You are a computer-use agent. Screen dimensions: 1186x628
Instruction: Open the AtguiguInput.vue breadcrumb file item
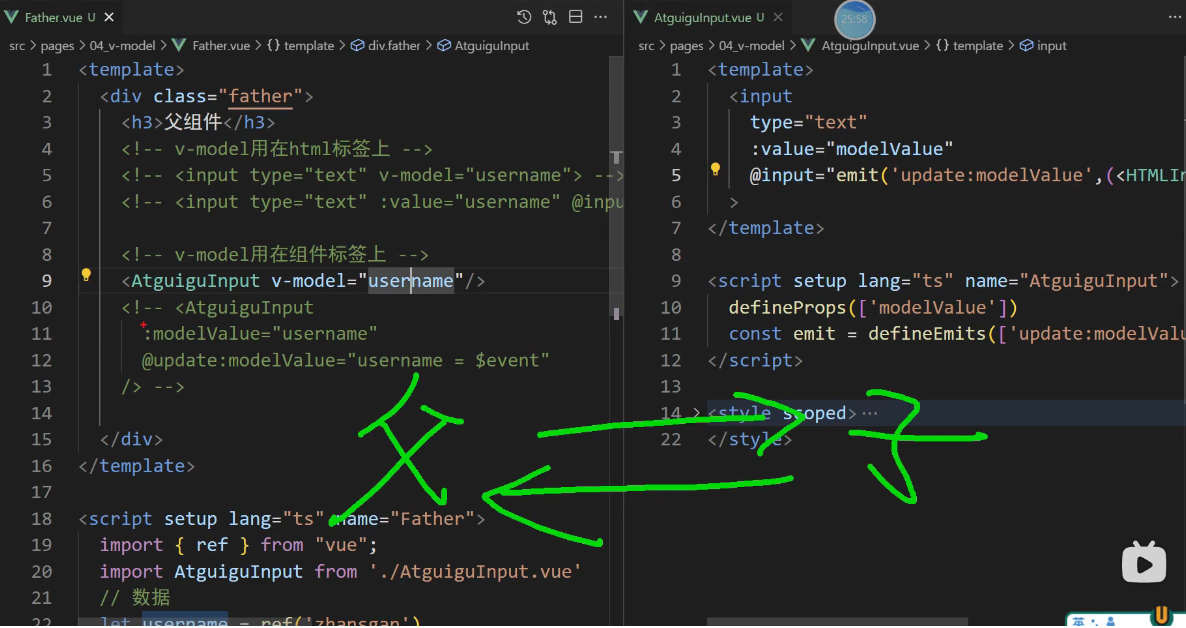tap(861, 45)
